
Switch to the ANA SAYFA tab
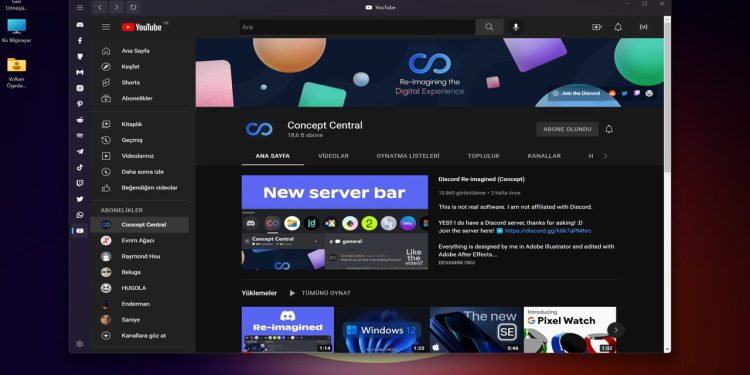[273, 156]
